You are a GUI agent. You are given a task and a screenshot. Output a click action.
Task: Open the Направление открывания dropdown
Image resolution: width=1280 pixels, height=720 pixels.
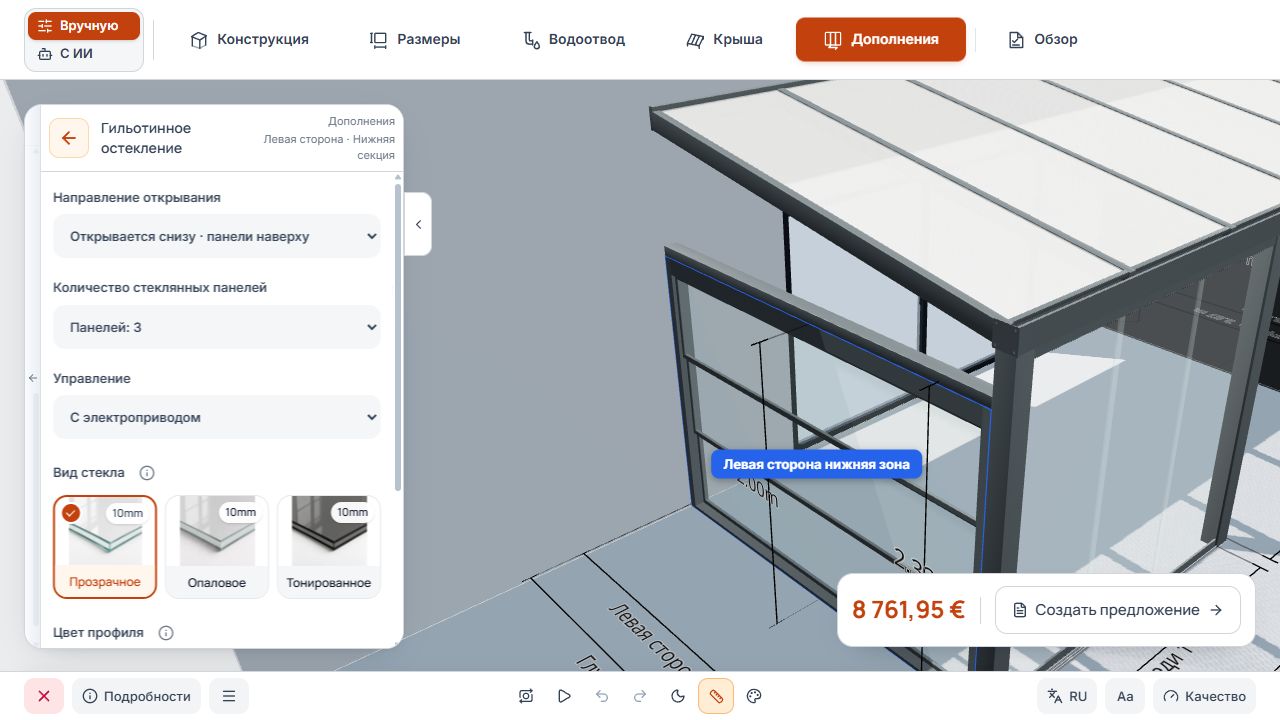tap(217, 237)
